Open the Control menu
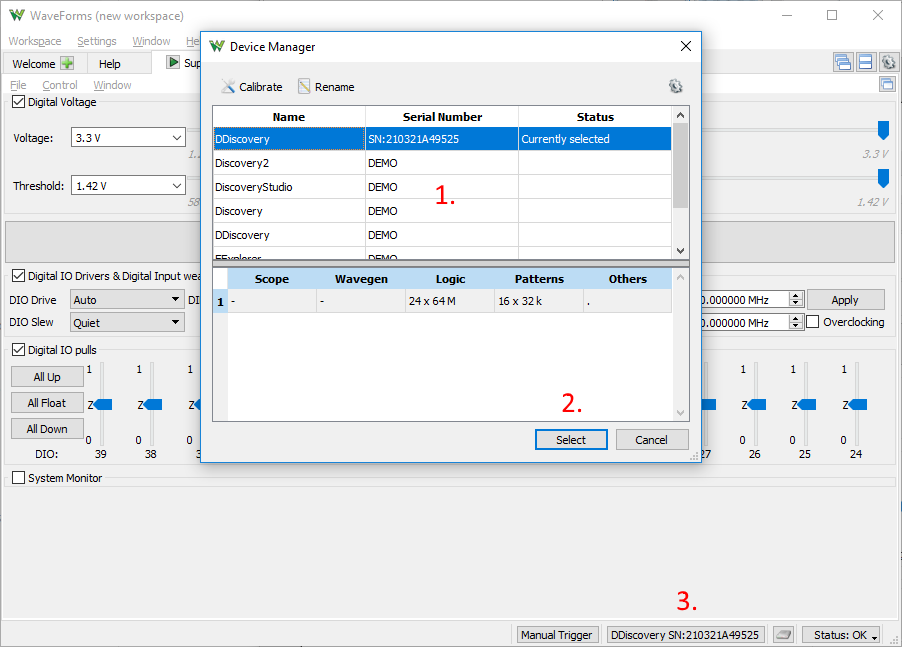This screenshot has height=647, width=902. (60, 85)
